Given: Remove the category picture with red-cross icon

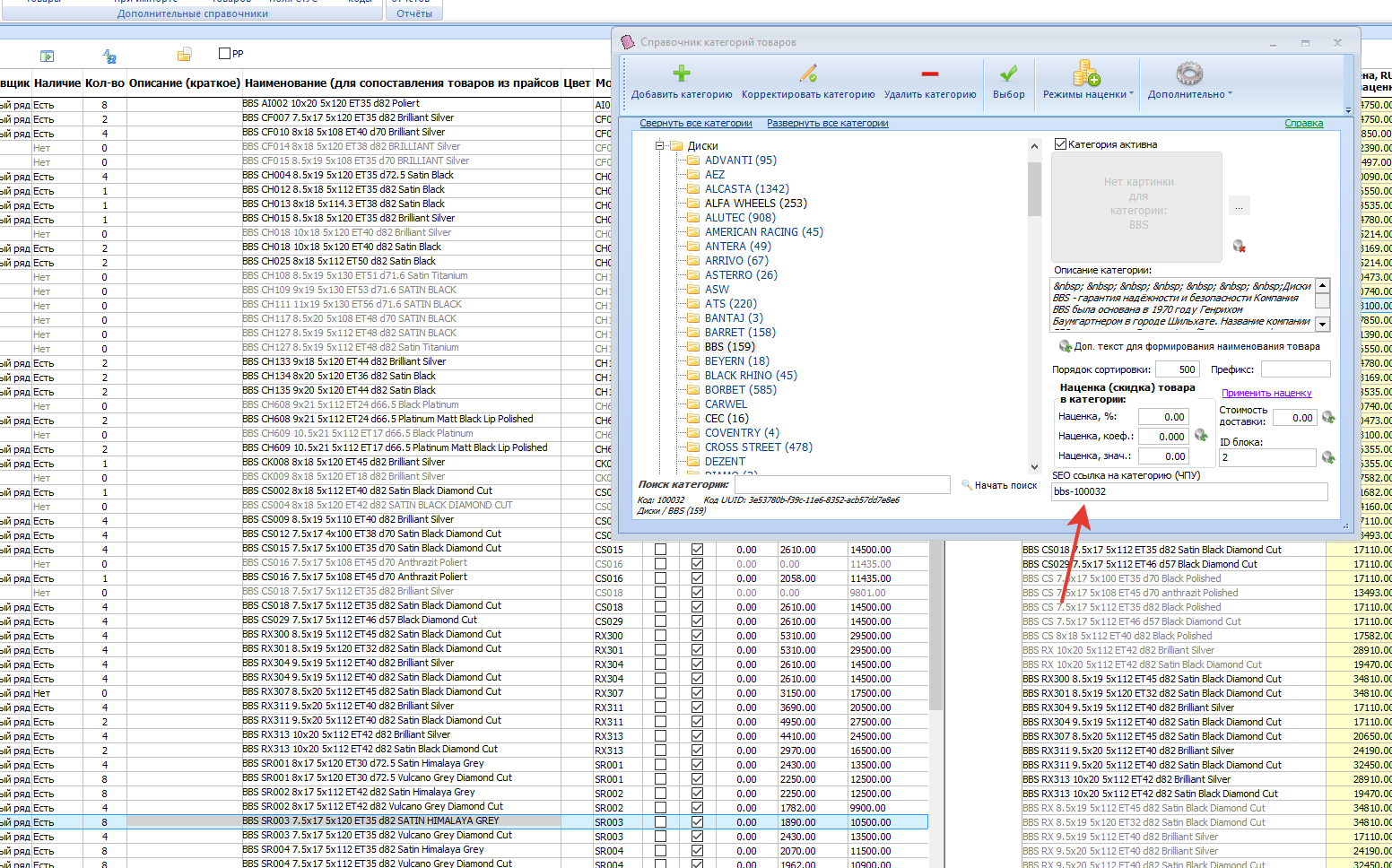Looking at the screenshot, I should point(1240,246).
